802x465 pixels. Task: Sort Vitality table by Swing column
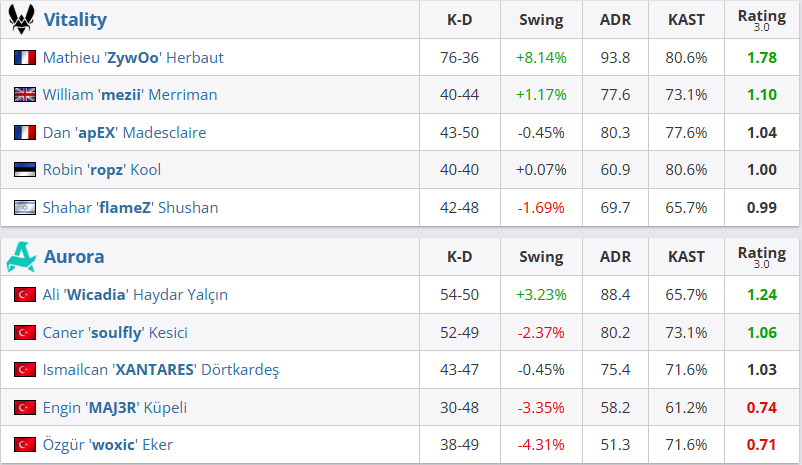(541, 20)
